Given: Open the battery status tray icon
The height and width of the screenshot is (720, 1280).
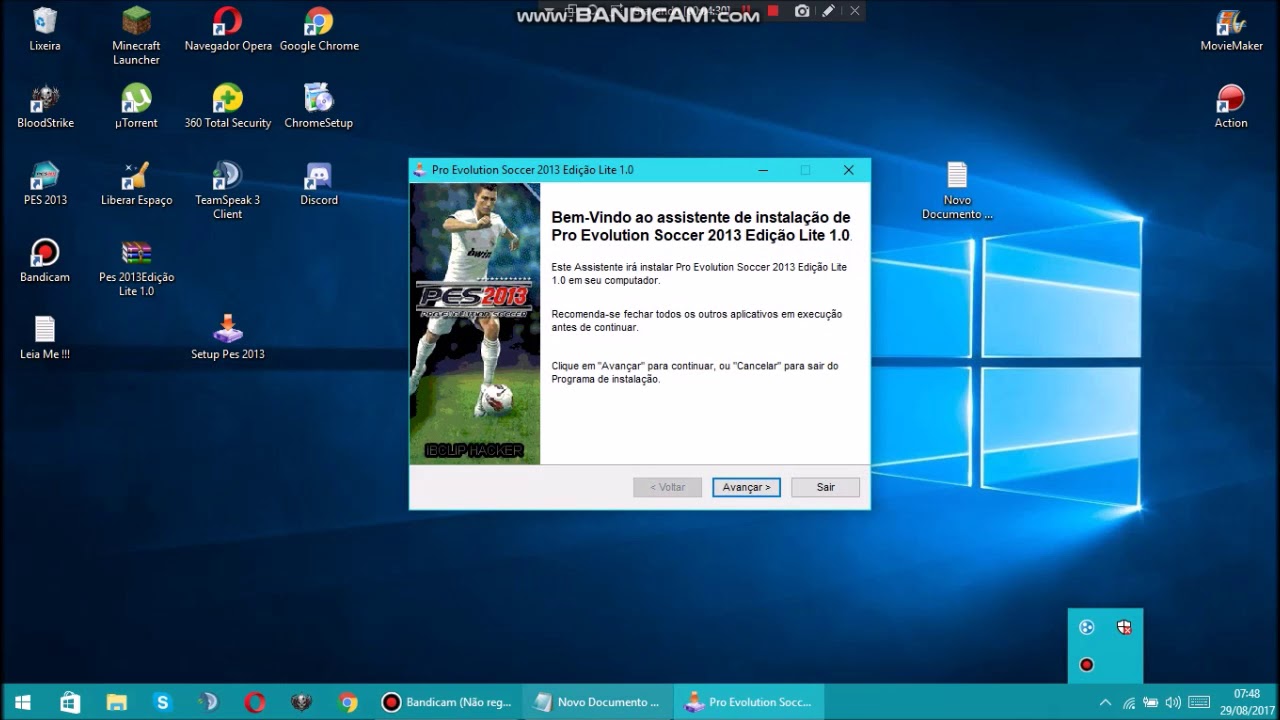Looking at the screenshot, I should coord(1150,702).
